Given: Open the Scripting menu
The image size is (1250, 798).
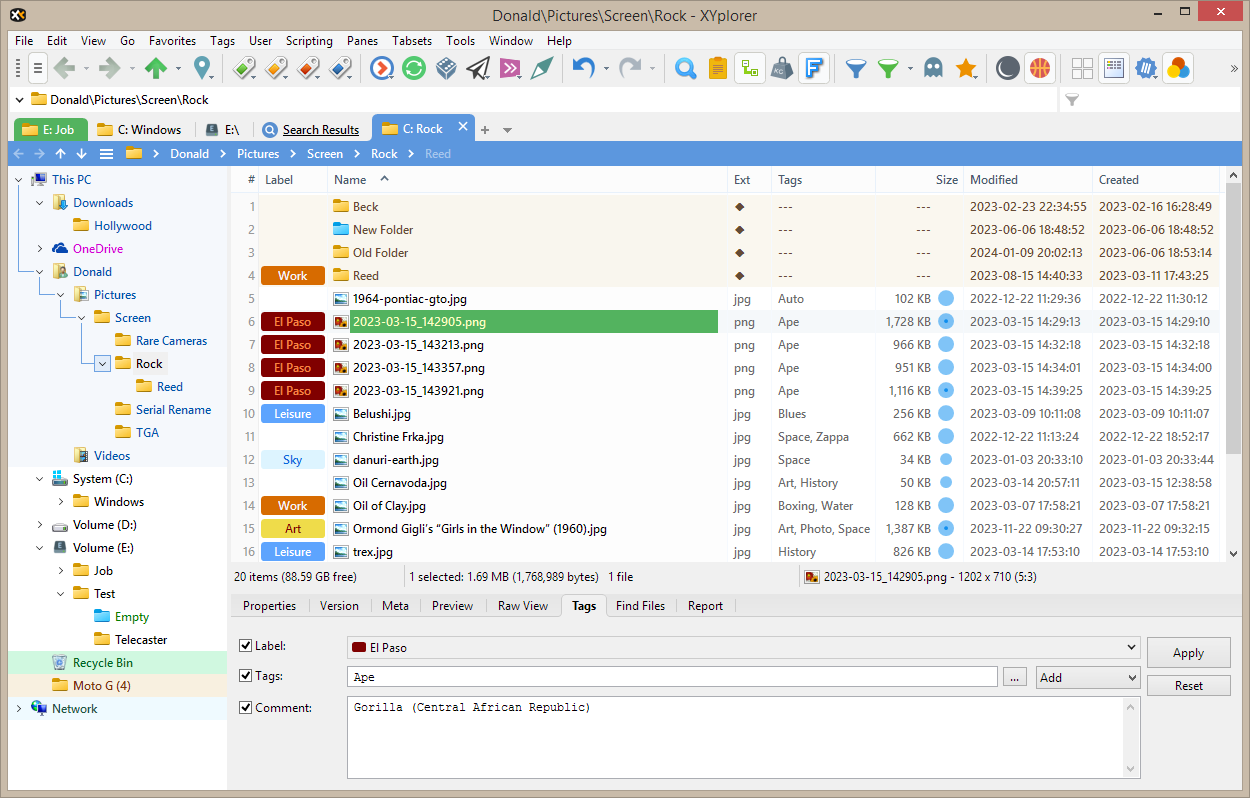Looking at the screenshot, I should click(x=309, y=41).
